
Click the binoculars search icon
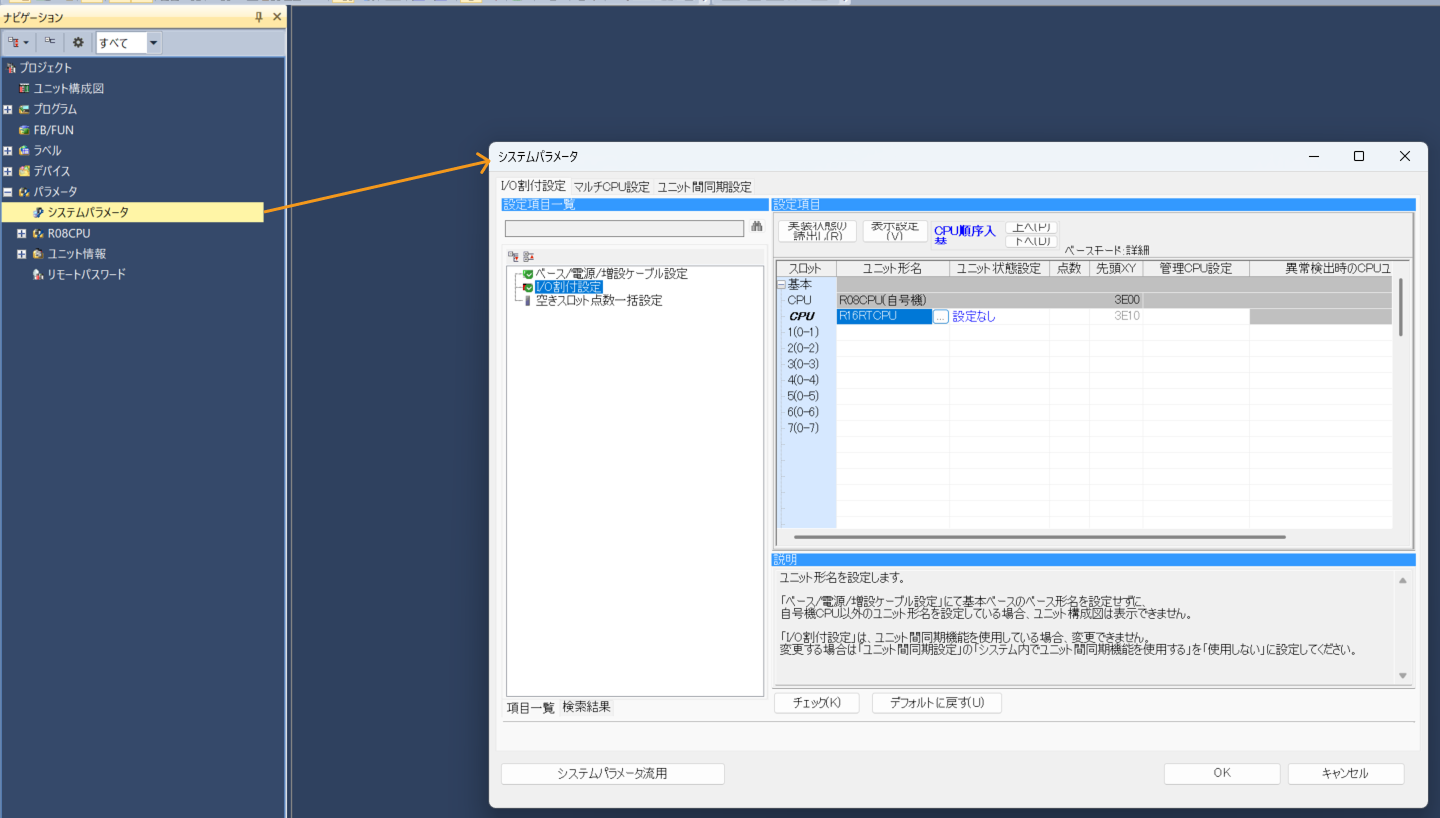(x=757, y=227)
